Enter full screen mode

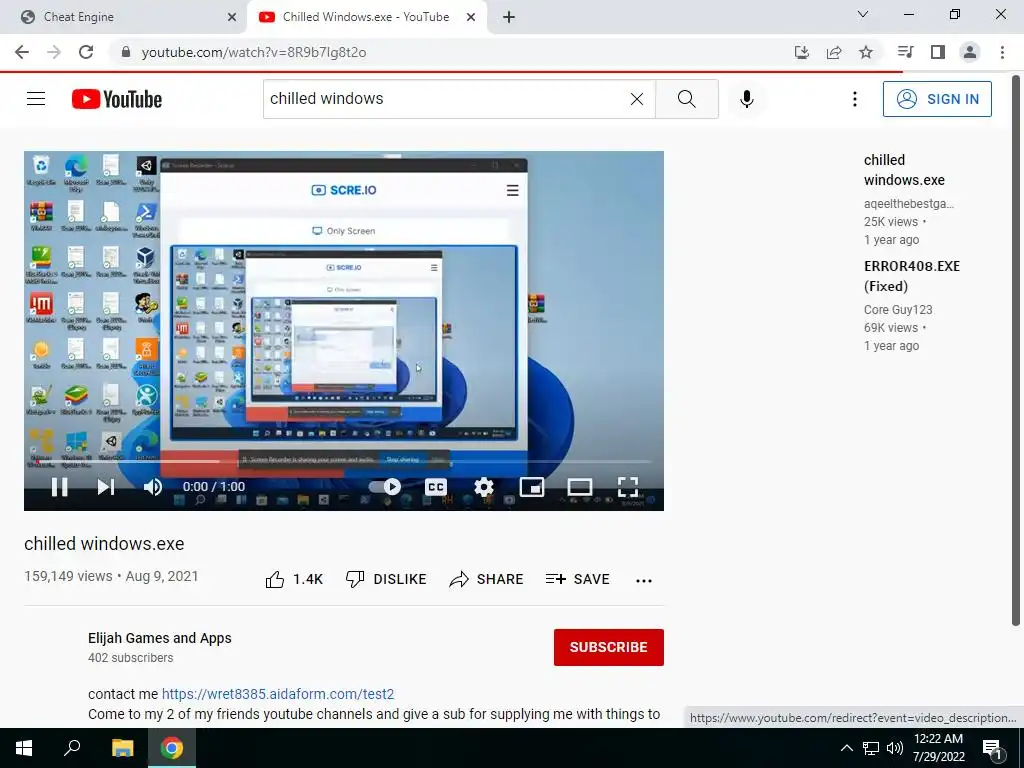click(628, 487)
